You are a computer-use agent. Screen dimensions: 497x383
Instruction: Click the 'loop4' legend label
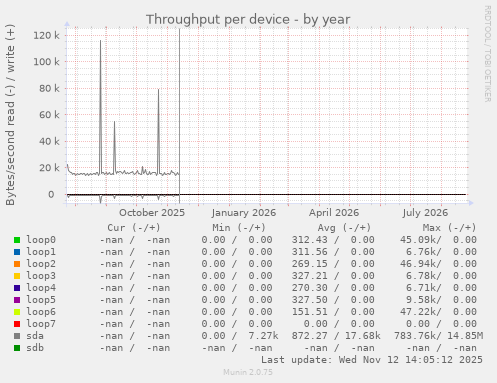click(x=41, y=288)
